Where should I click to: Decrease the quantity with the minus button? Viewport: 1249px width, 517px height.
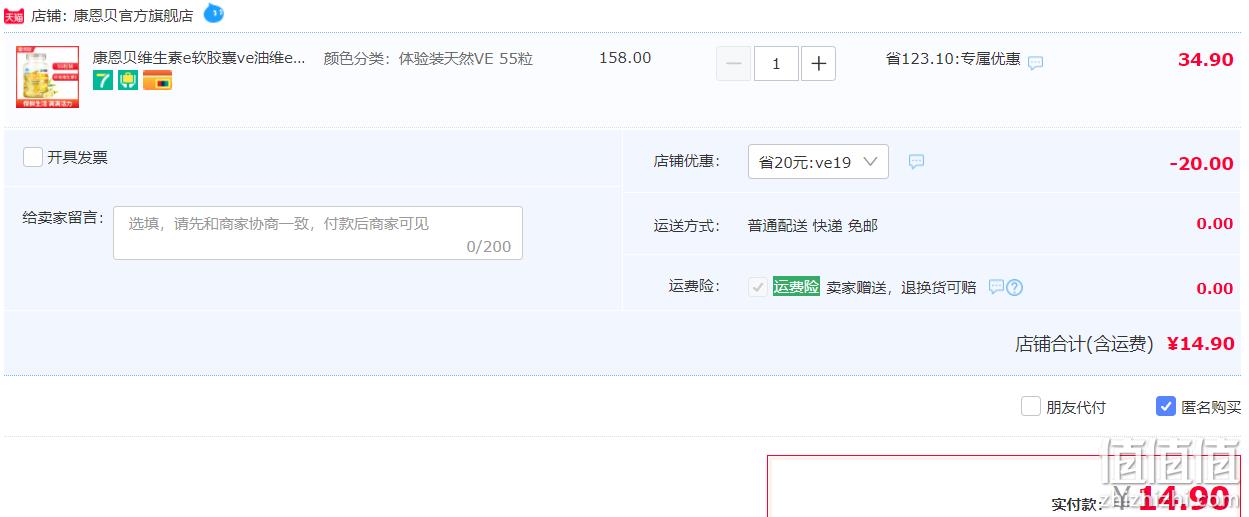[x=733, y=64]
